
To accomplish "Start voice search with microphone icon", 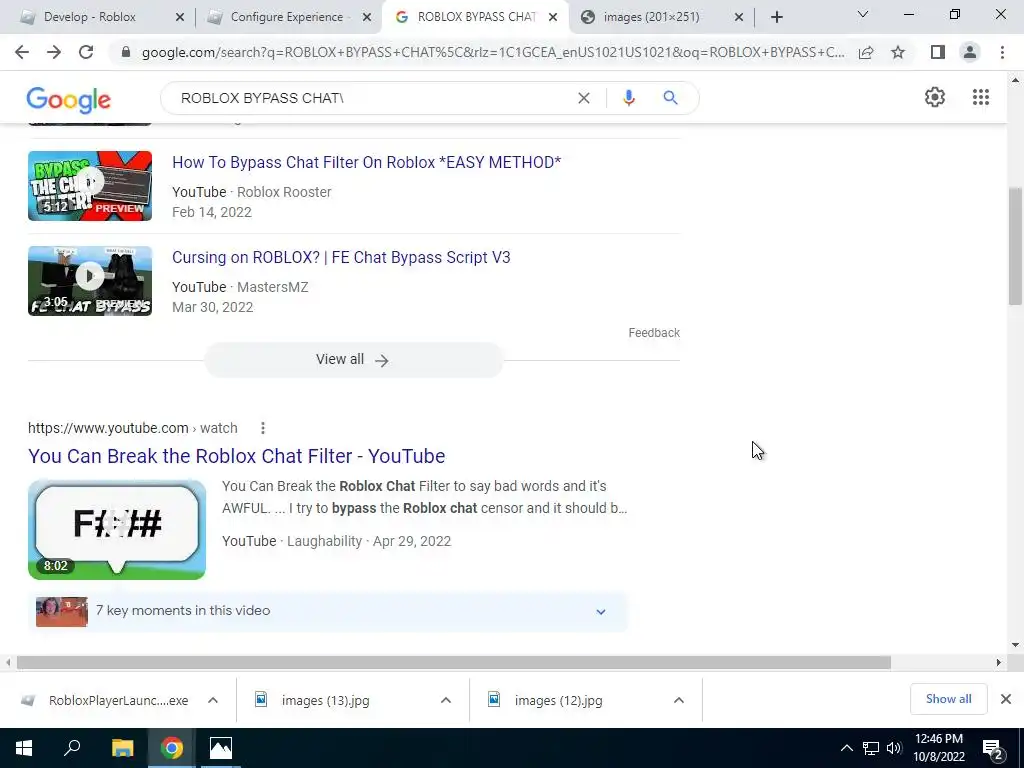I will [x=628, y=98].
